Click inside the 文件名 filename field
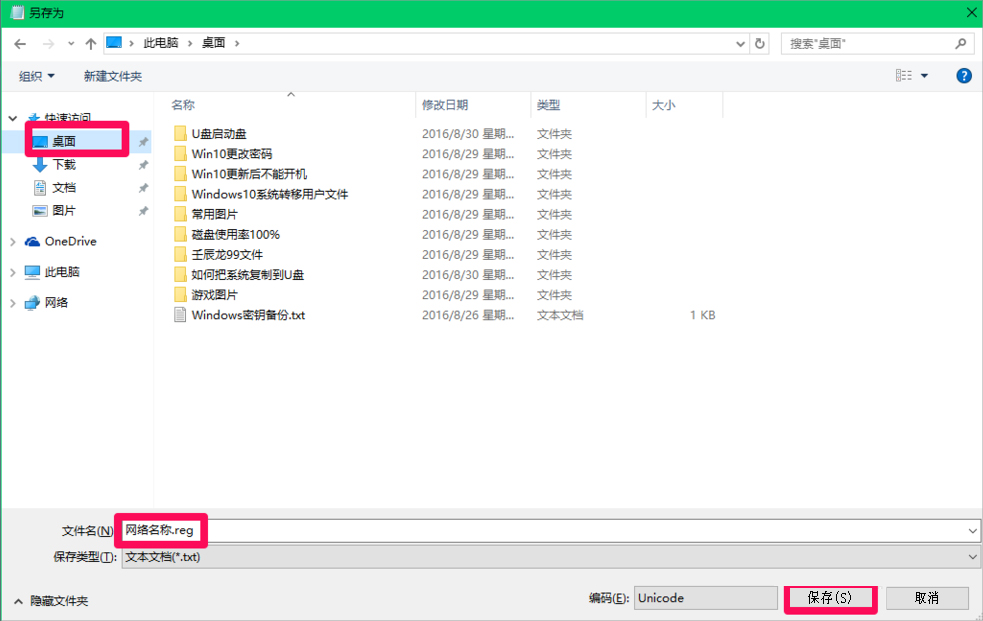This screenshot has height=621, width=983. tap(300, 530)
